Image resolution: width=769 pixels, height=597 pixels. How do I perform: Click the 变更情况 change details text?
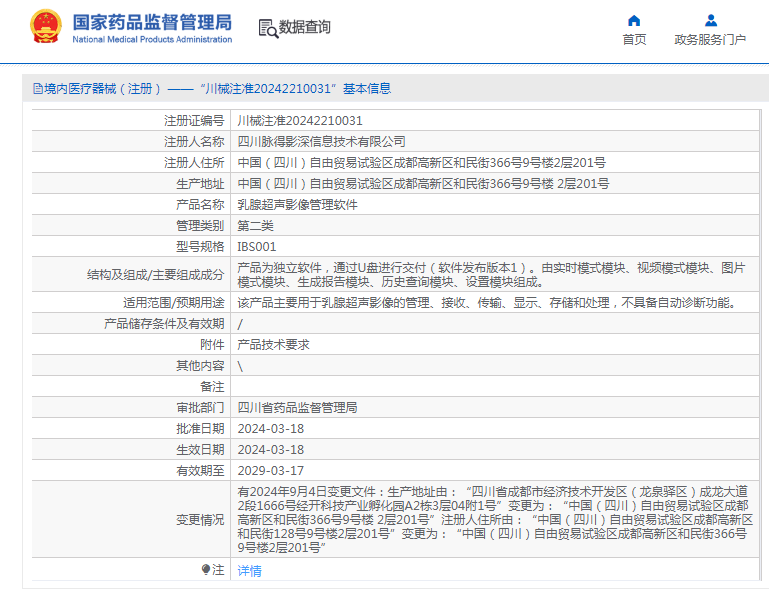tap(495, 519)
